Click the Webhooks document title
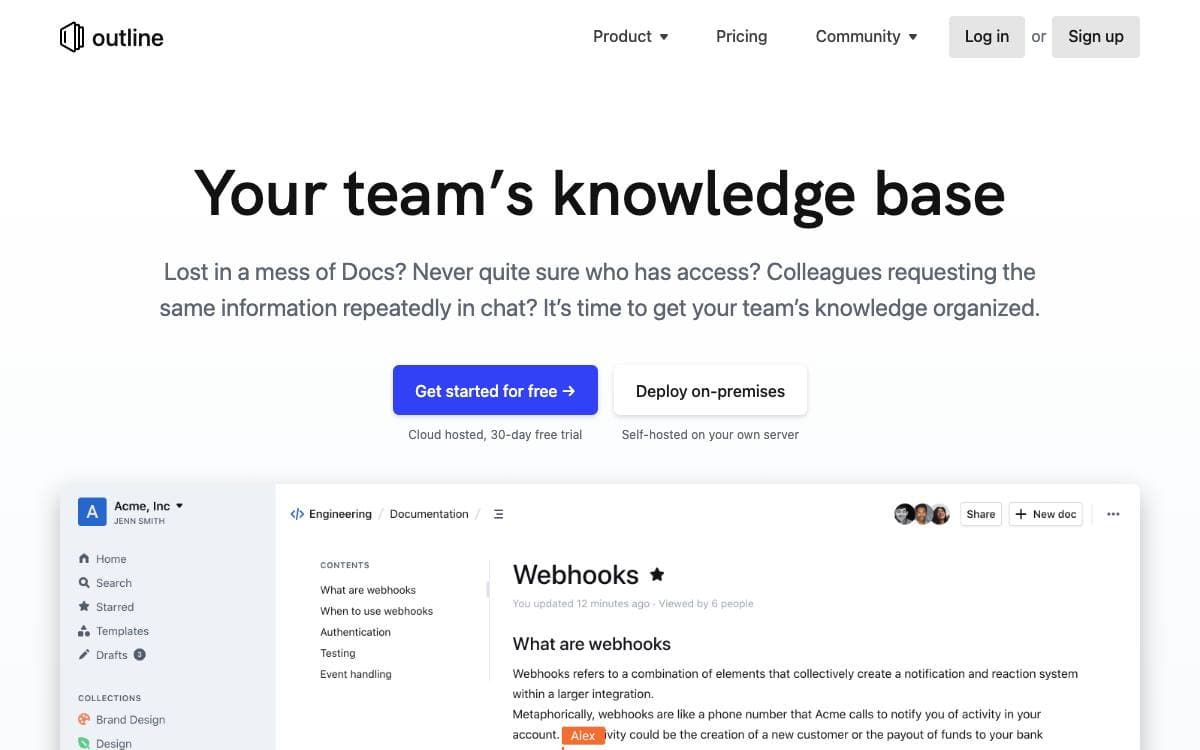 click(576, 575)
